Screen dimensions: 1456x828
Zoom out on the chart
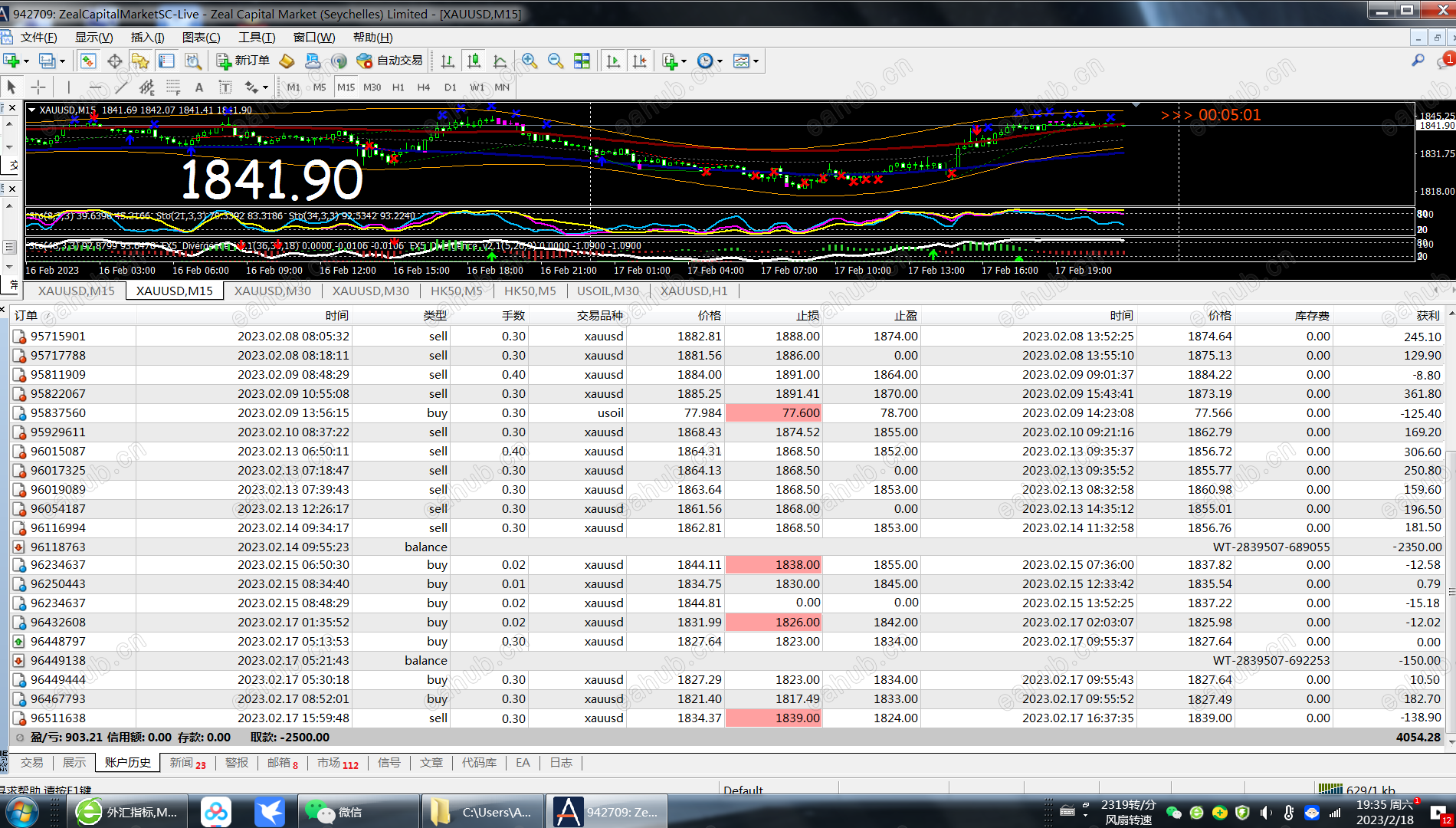(x=556, y=61)
